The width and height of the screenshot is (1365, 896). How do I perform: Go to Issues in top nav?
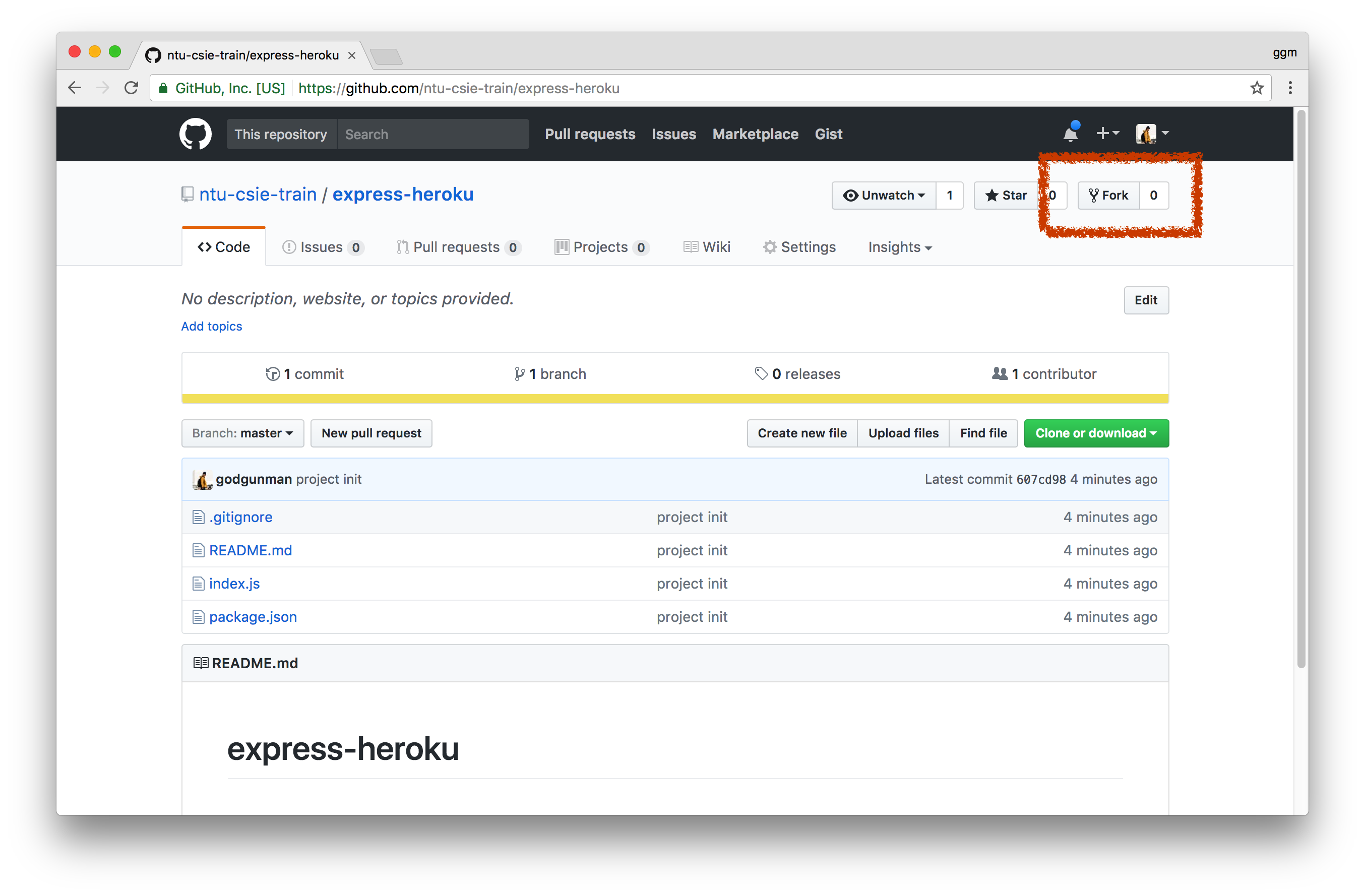click(x=673, y=134)
